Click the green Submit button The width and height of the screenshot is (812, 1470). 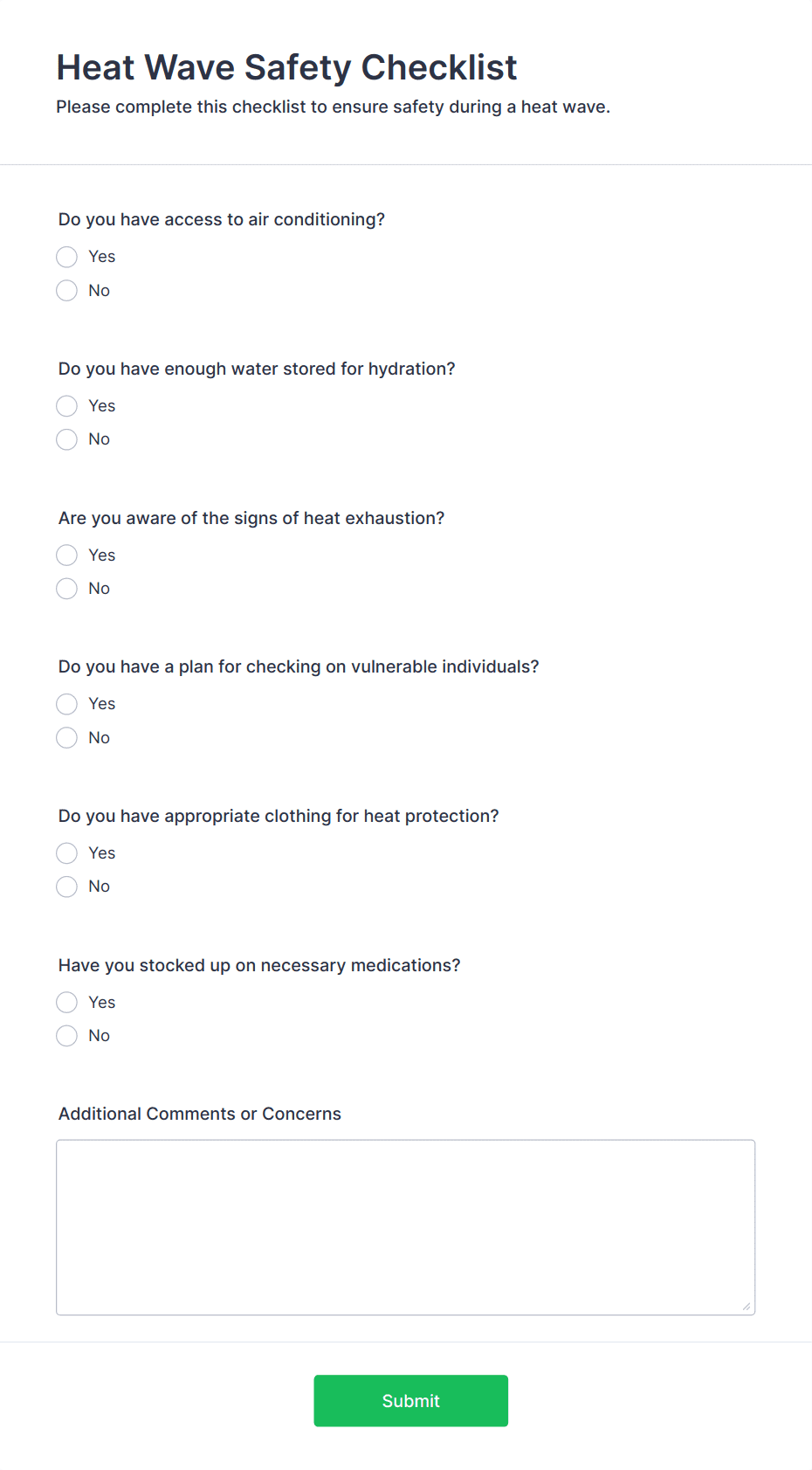coord(411,1401)
